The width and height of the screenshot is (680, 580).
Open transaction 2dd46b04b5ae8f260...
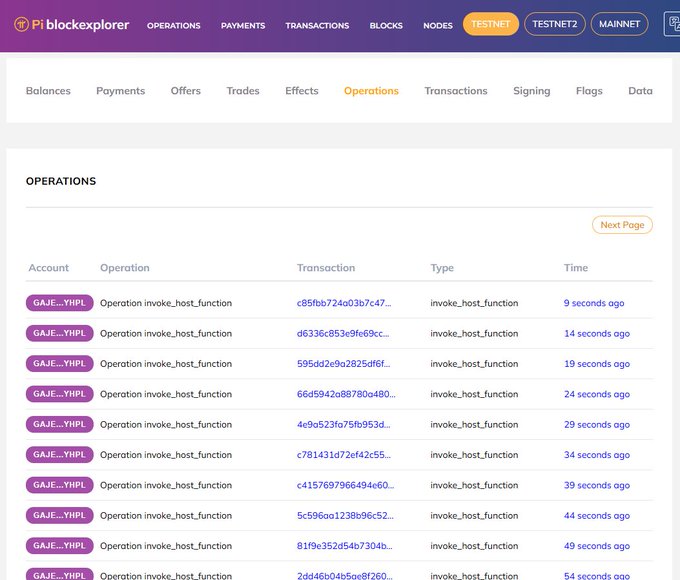[344, 576]
